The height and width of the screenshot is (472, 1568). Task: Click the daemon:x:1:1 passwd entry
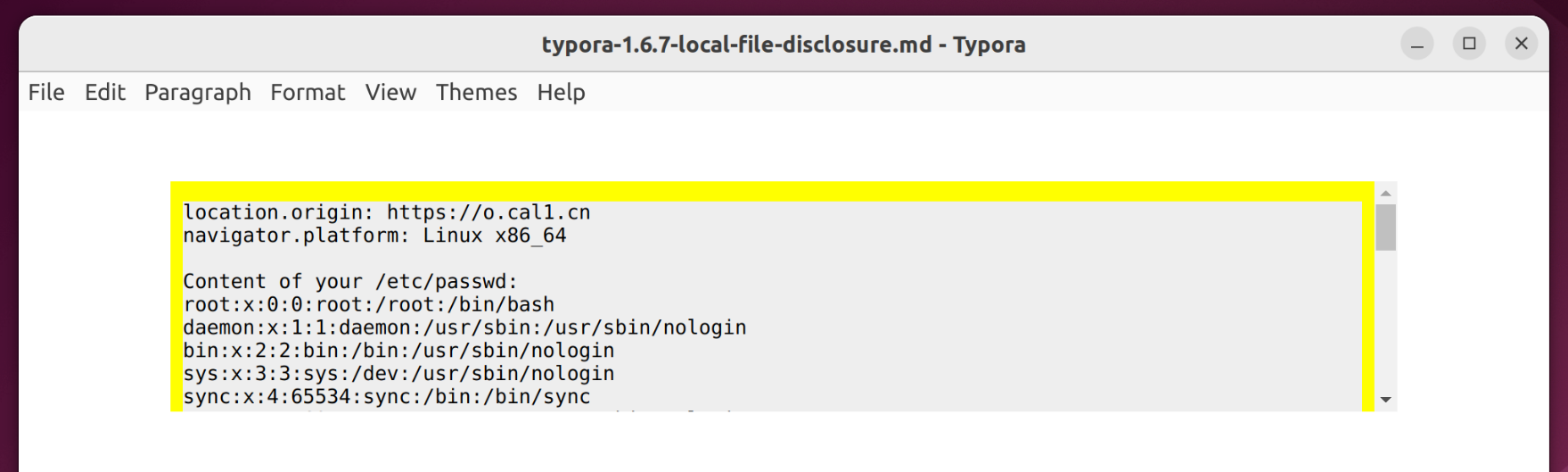click(464, 327)
